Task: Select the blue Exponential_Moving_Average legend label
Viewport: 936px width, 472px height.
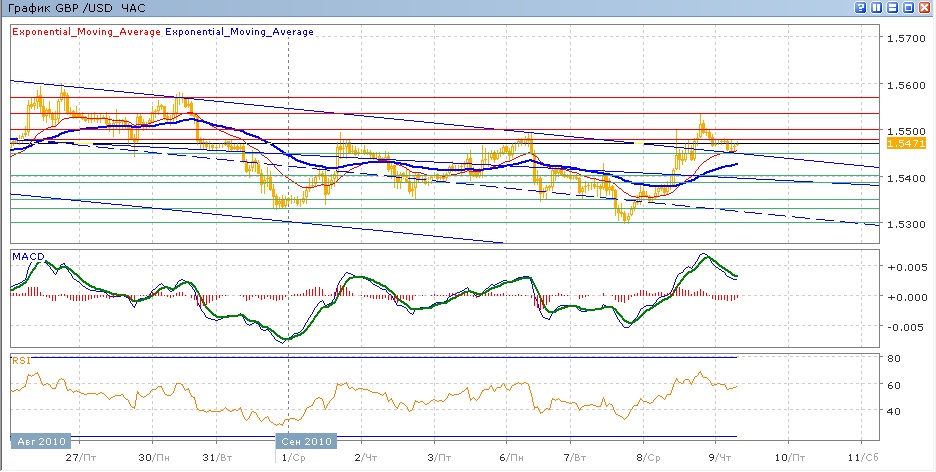Action: coord(239,32)
